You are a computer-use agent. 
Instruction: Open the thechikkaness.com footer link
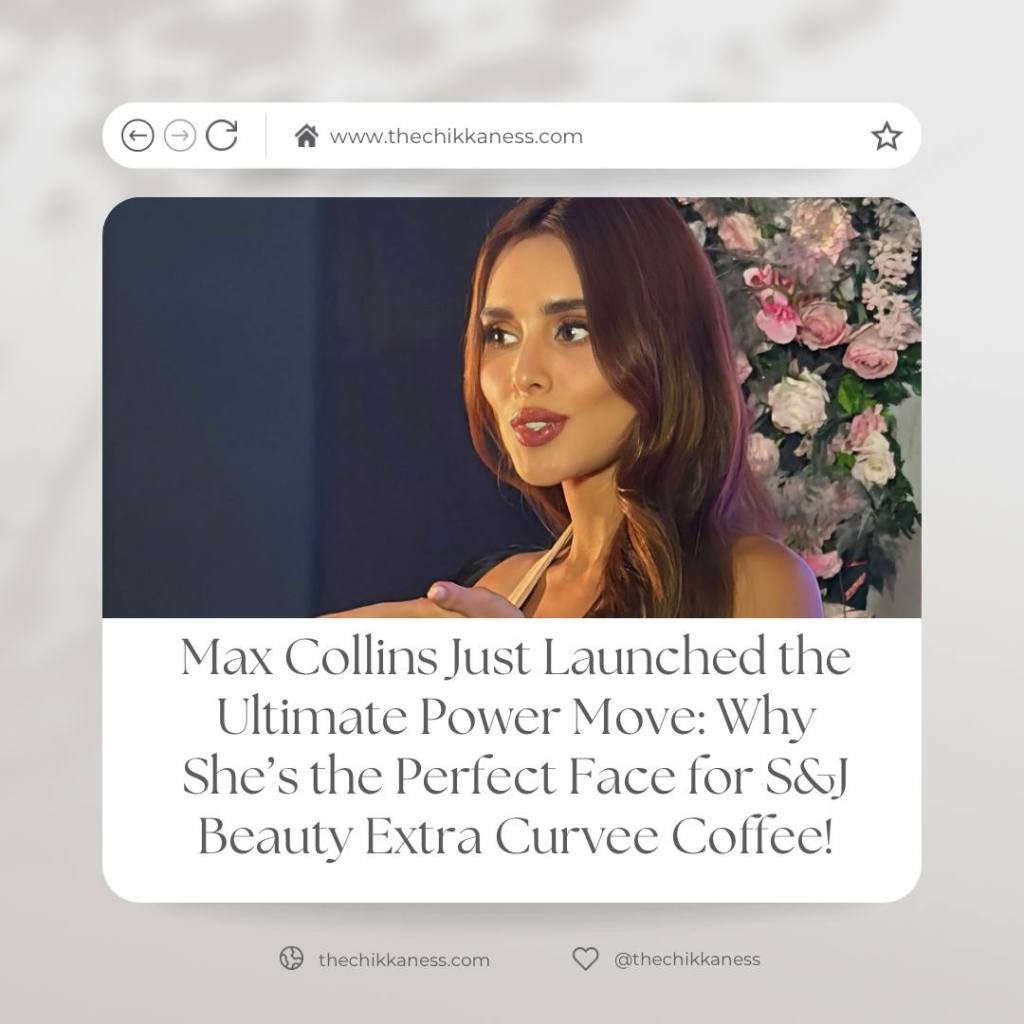tap(404, 959)
